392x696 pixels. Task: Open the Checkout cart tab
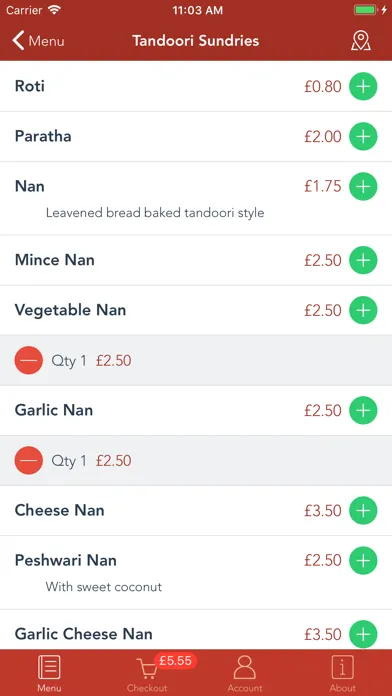[147, 672]
